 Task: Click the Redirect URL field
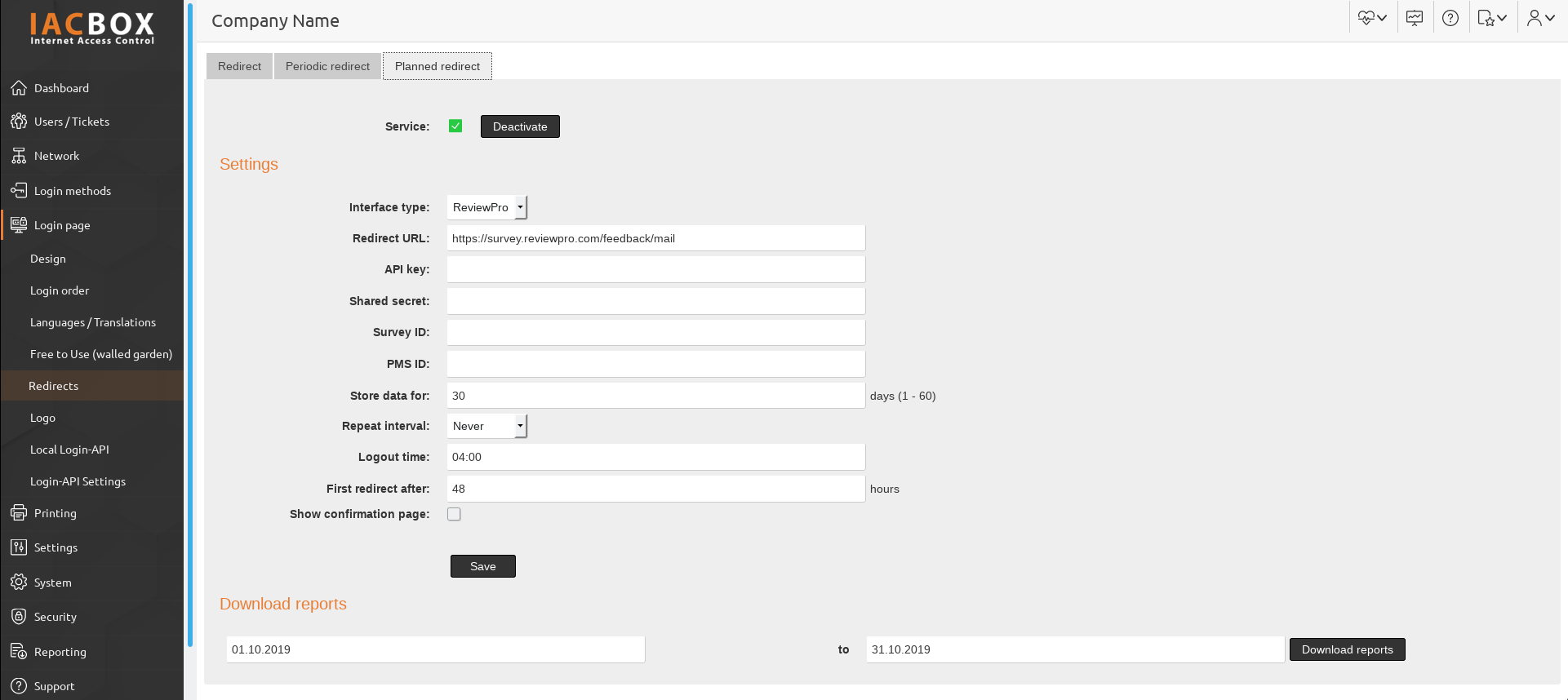(x=656, y=238)
